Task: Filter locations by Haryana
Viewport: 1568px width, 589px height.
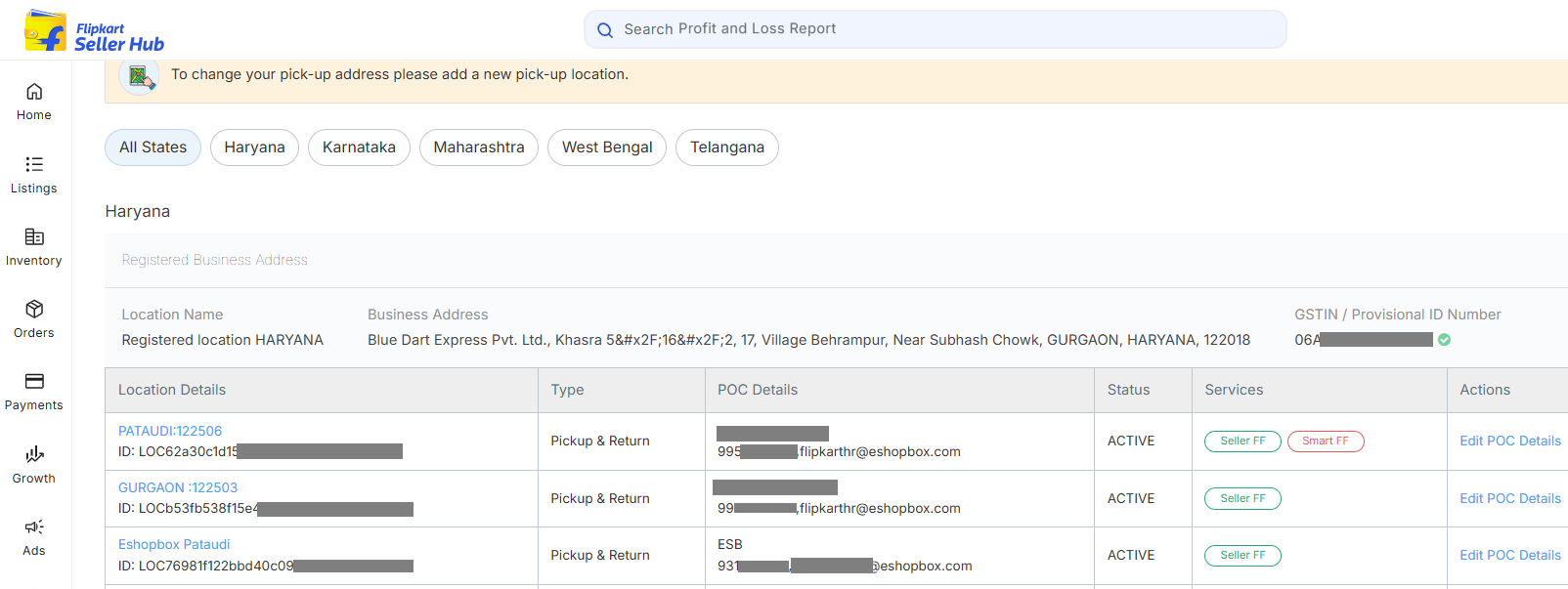Action: (x=254, y=147)
